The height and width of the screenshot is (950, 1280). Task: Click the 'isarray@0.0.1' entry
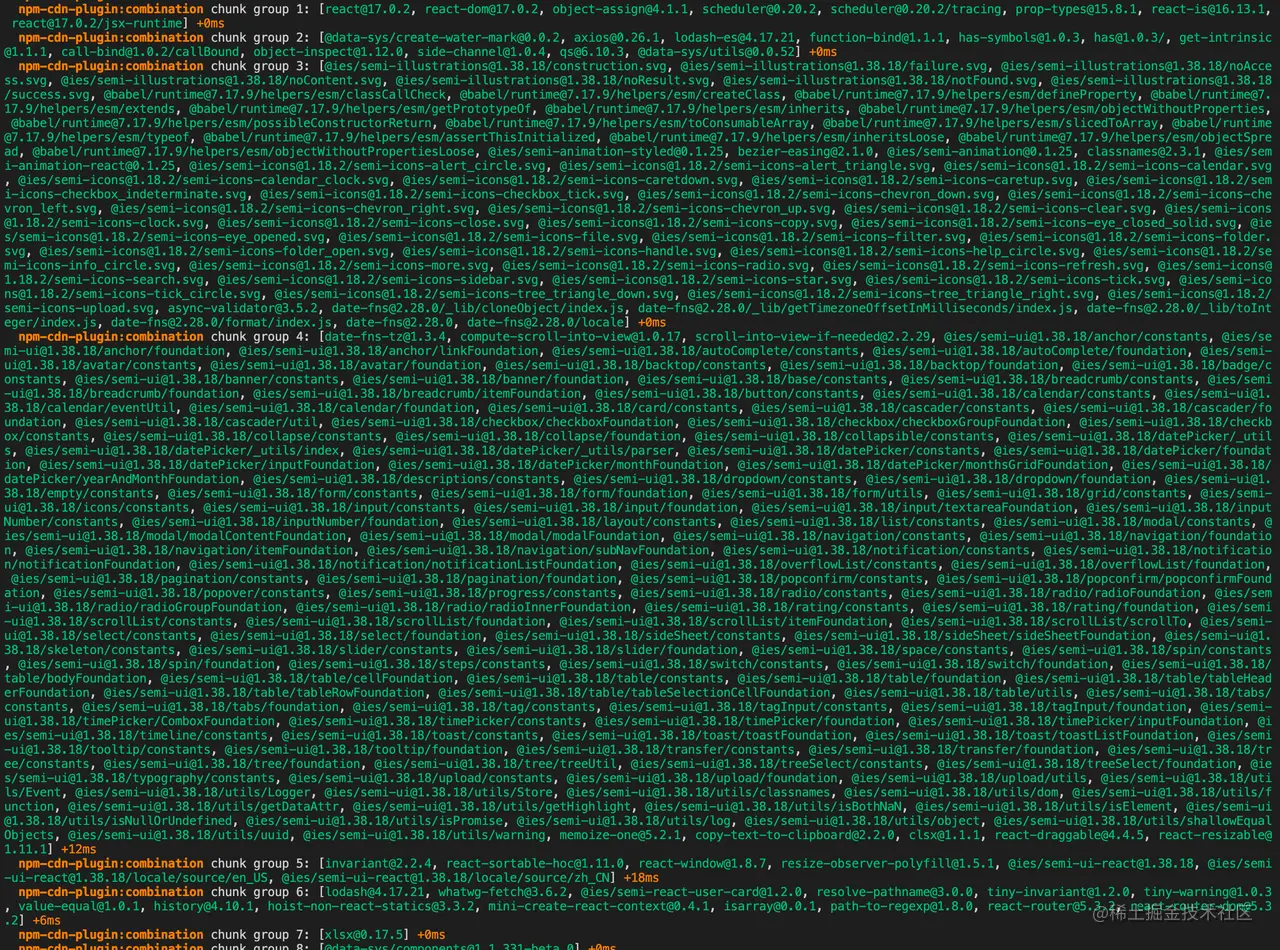[x=767, y=906]
